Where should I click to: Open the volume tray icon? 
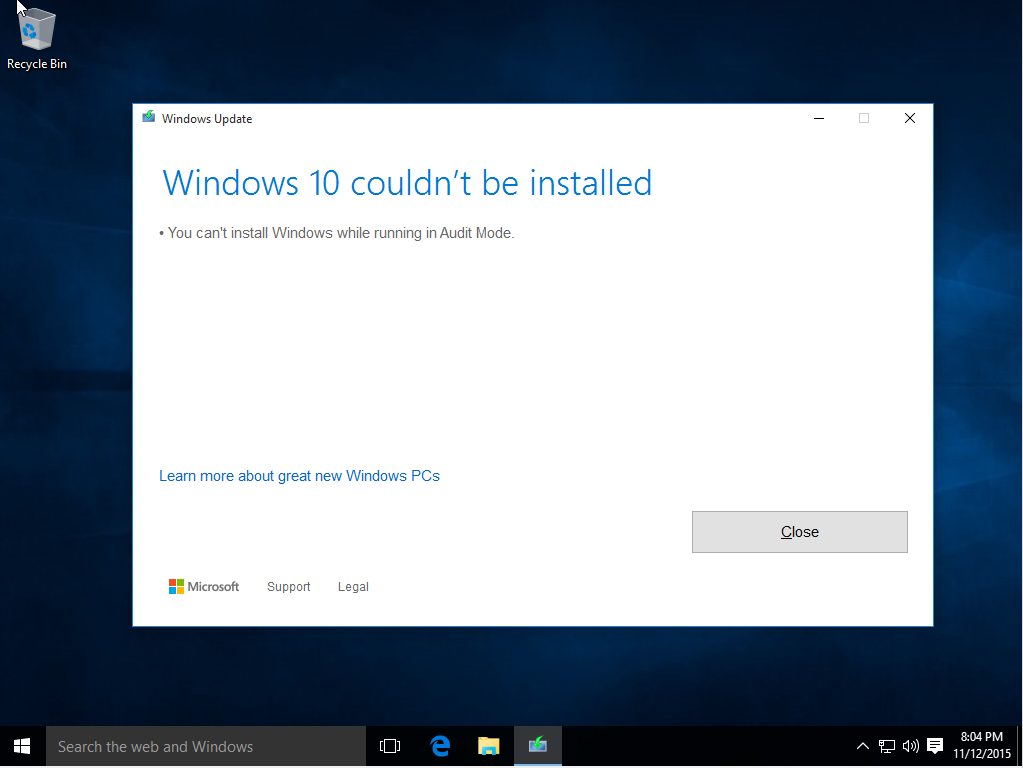pyautogui.click(x=911, y=746)
